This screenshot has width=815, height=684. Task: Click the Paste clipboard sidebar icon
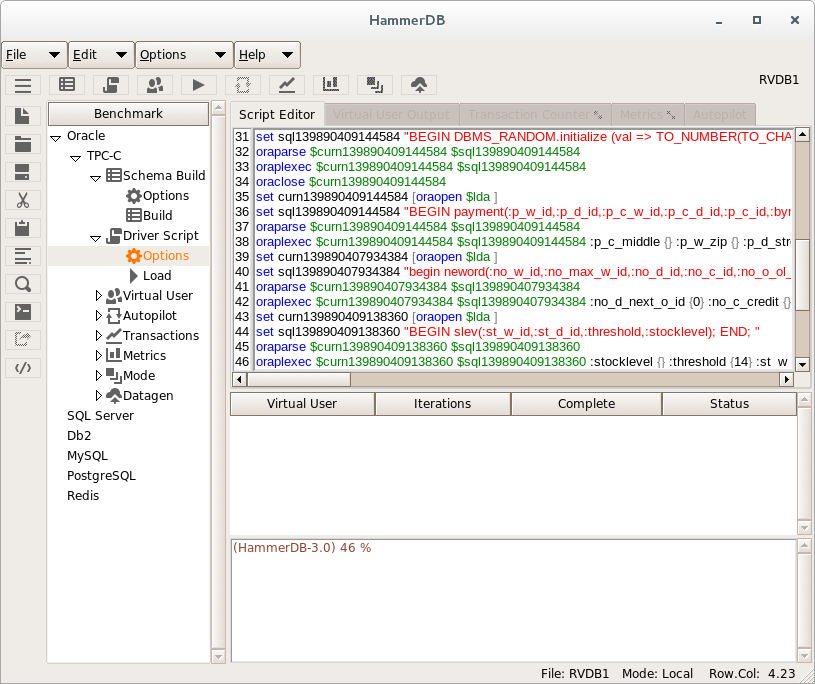coord(23,228)
